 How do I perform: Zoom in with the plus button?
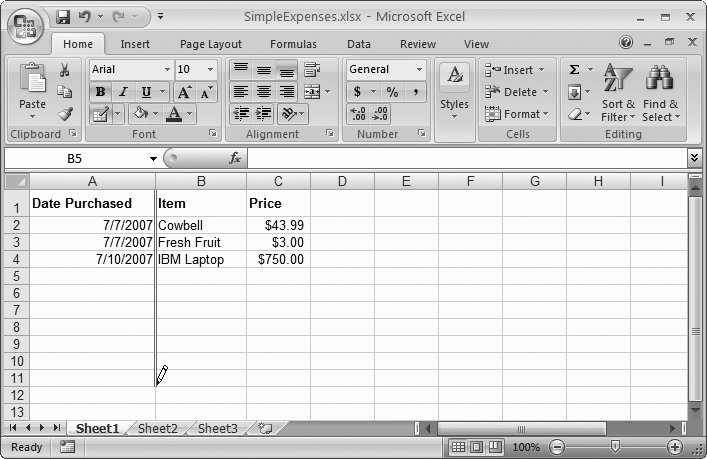675,447
